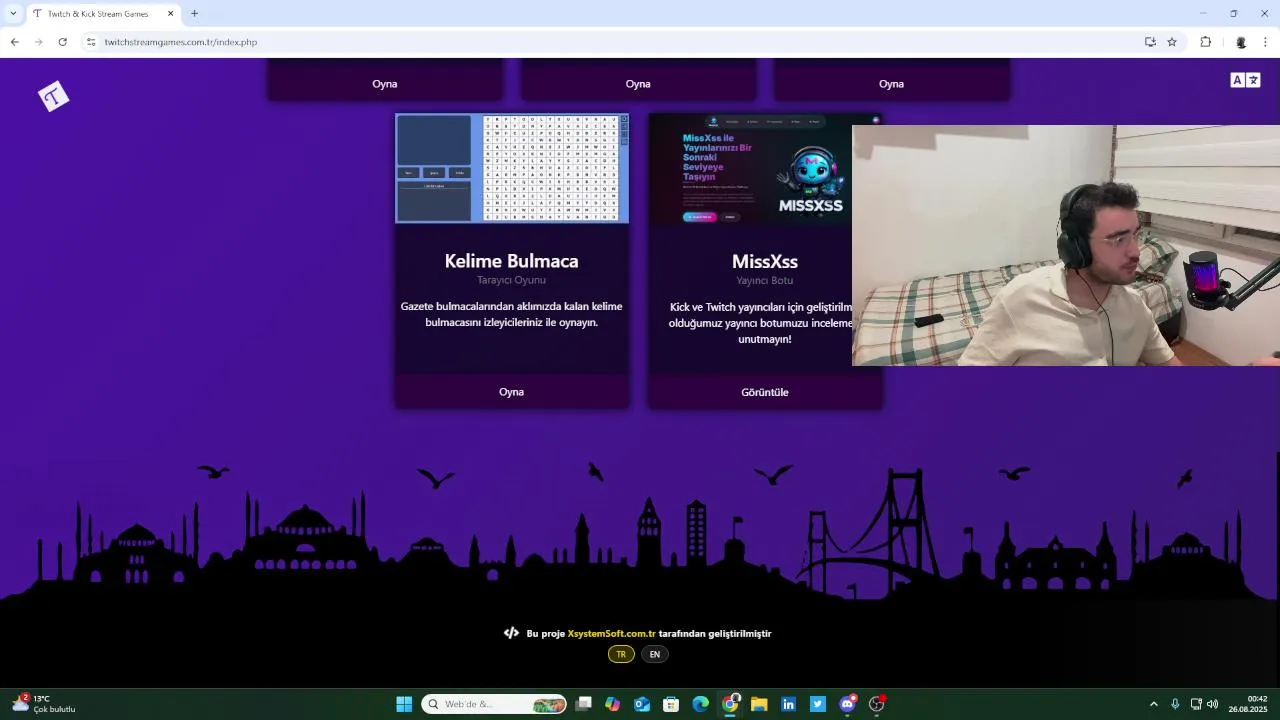
Task: Close the Twitch & Kick Stream Games tab
Action: coord(170,14)
